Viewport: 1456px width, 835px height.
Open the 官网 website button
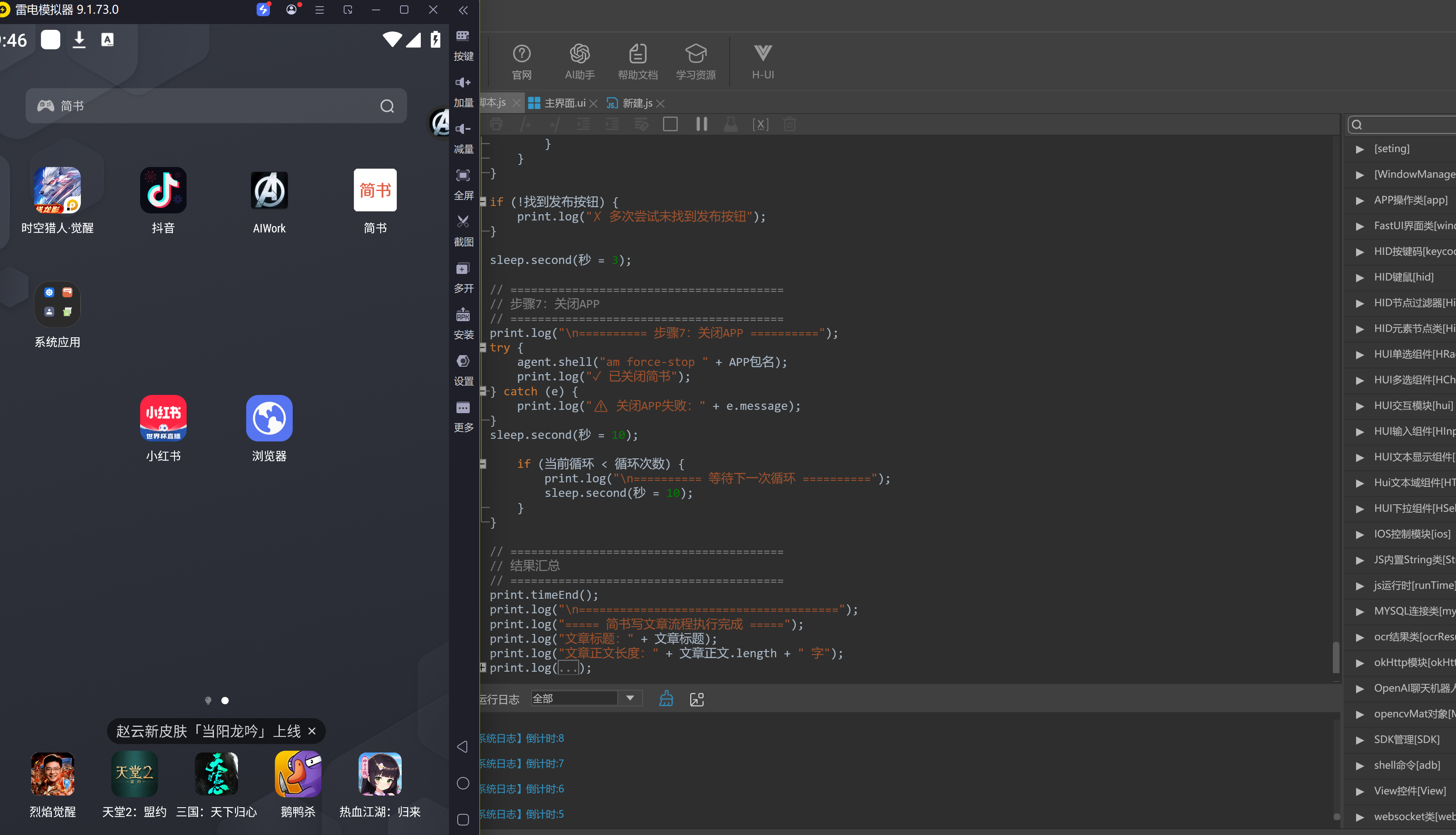pos(522,62)
